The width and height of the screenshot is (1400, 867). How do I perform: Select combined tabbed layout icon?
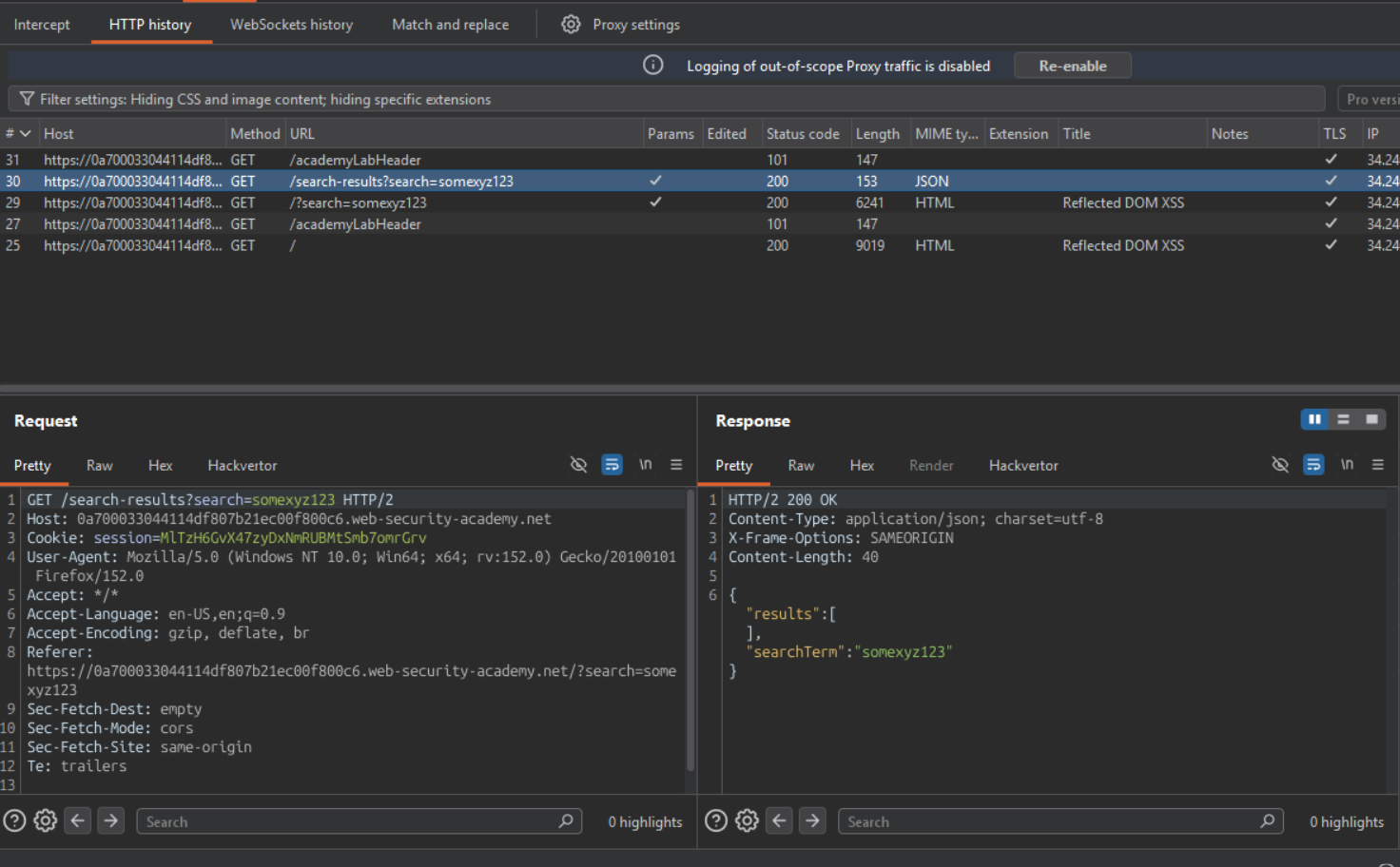(x=1371, y=419)
